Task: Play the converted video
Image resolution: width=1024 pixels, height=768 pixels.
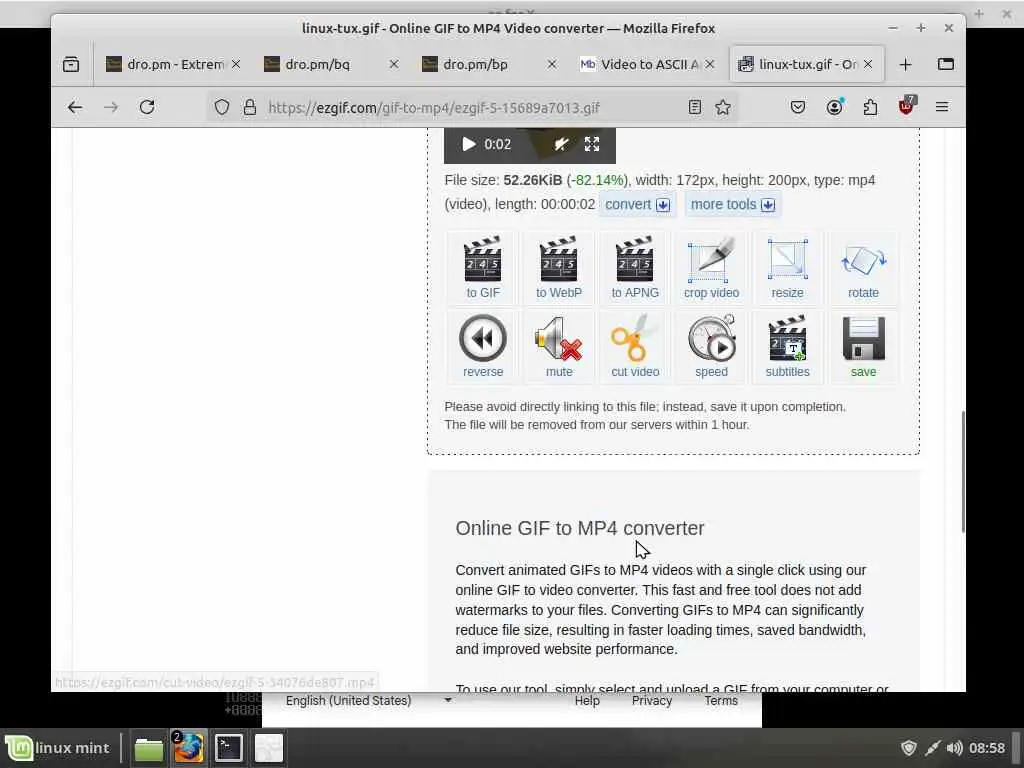Action: coord(468,144)
